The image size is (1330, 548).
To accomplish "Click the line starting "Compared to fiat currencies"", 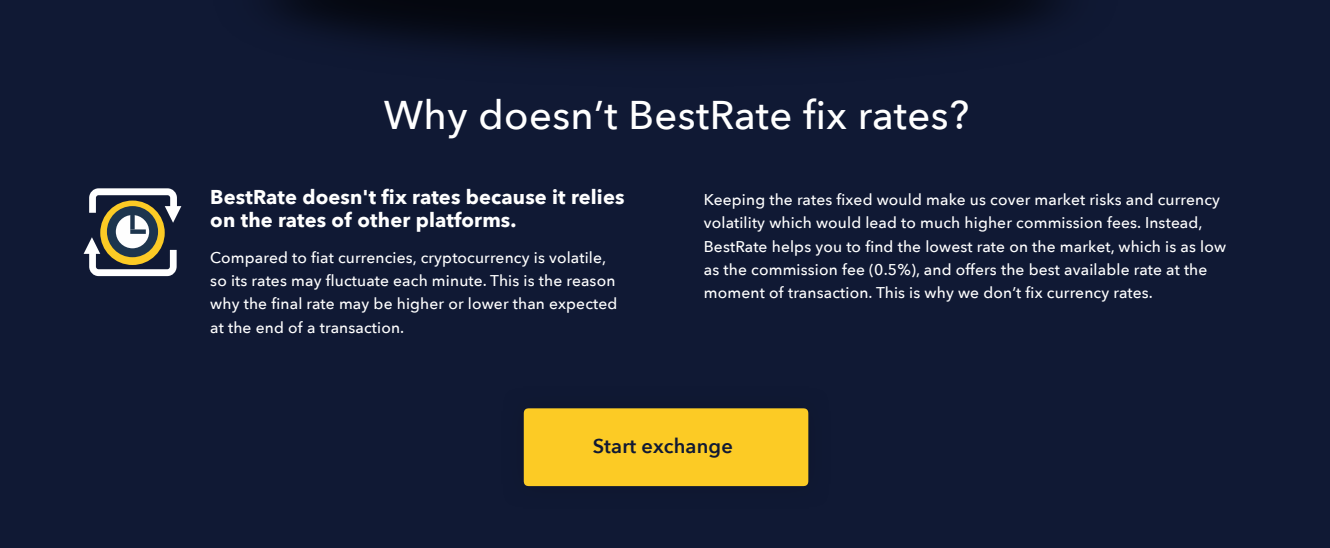I will tap(408, 257).
